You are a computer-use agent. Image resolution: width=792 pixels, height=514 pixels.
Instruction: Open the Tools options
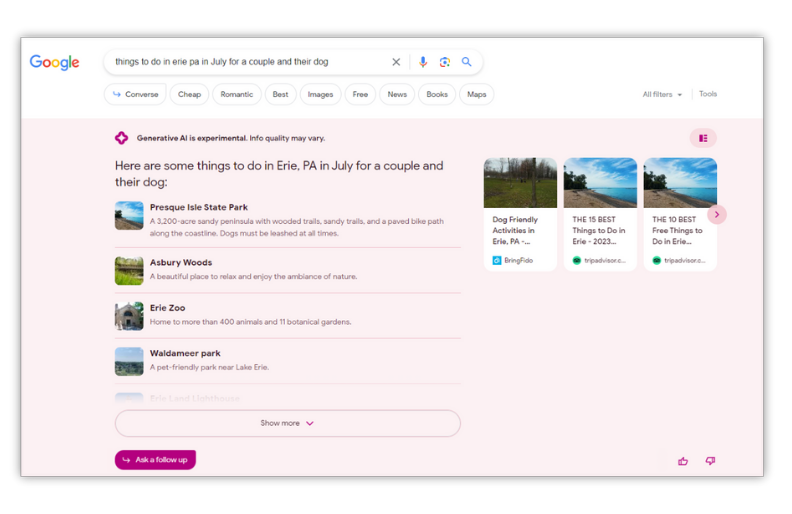[708, 94]
